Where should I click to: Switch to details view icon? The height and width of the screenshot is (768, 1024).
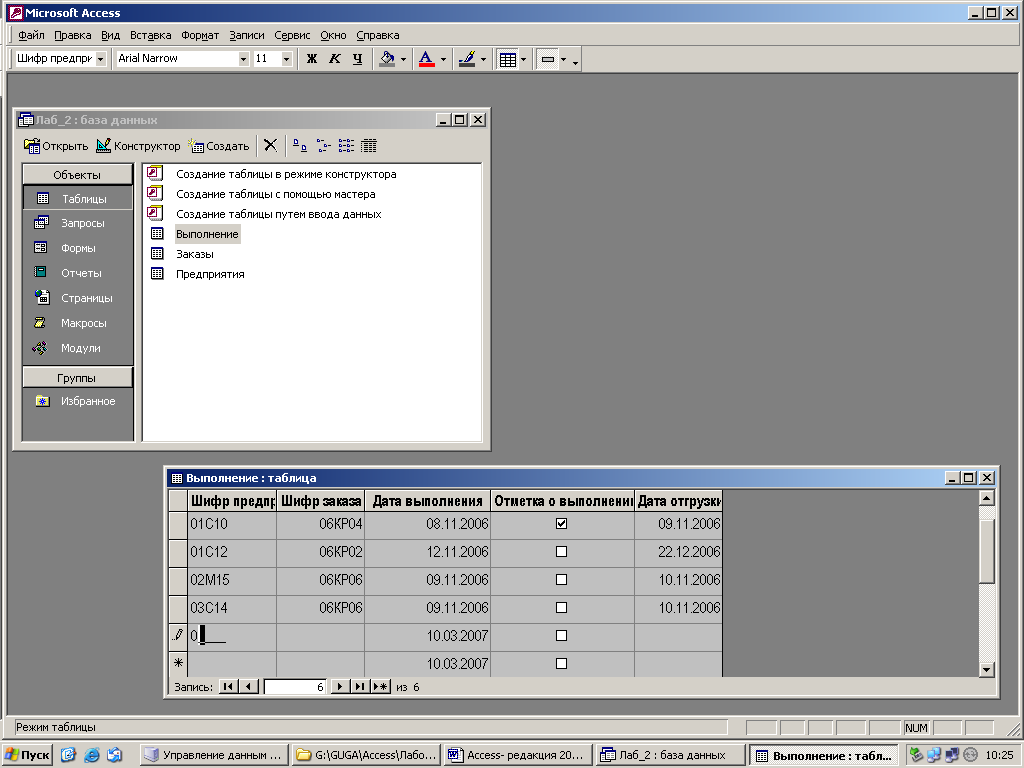[369, 145]
